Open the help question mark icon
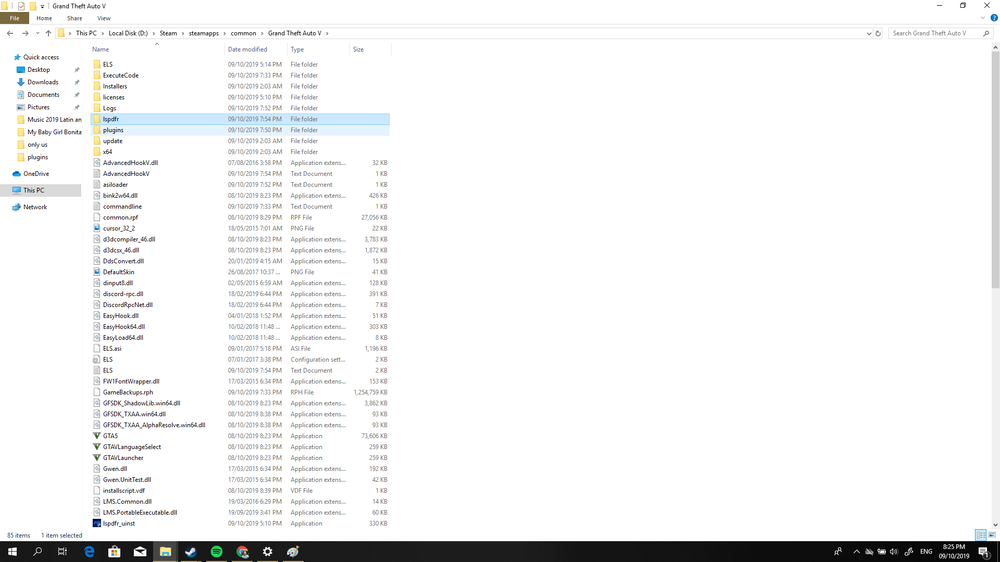Screen dimensions: 1000x562 point(994,18)
